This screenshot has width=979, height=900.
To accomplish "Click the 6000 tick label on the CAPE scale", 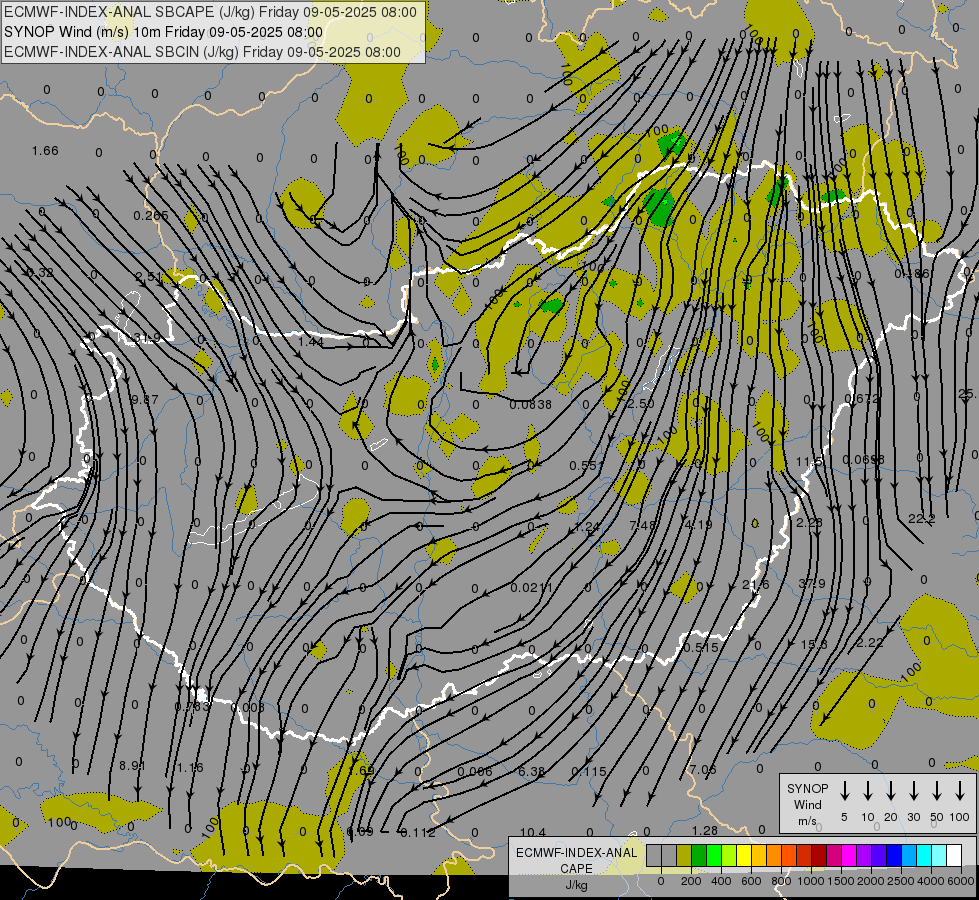I will (961, 881).
